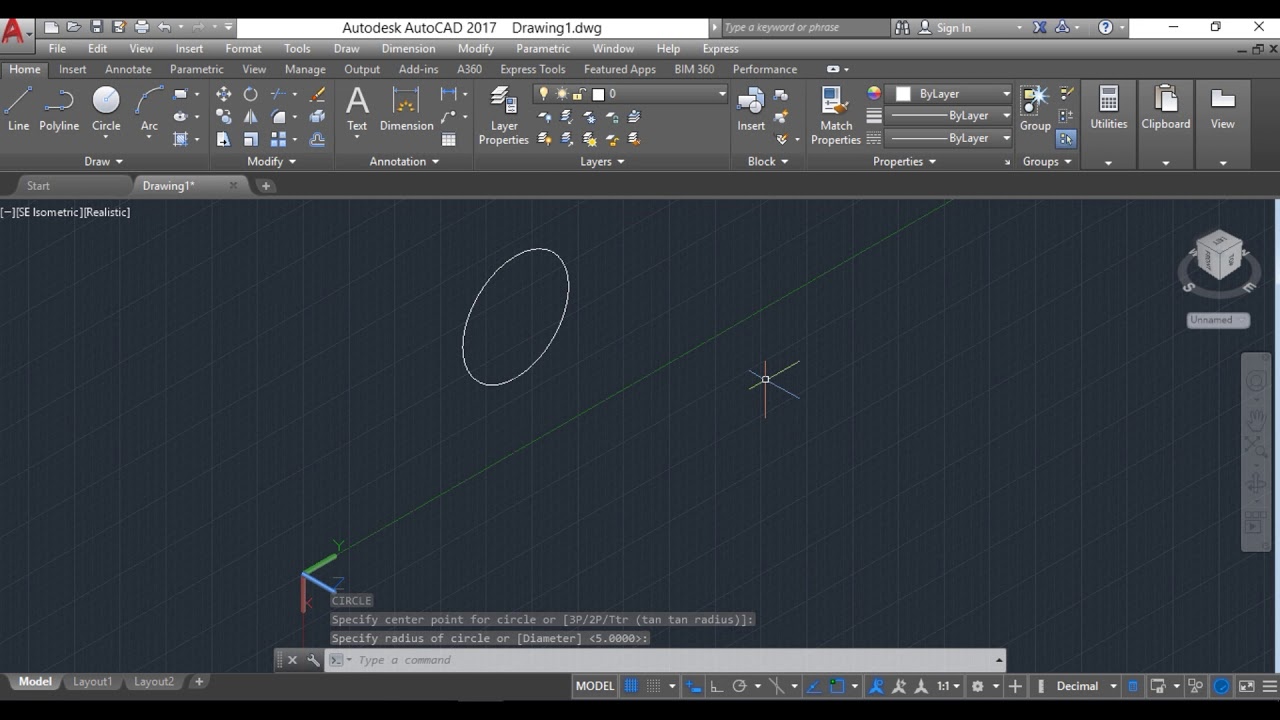This screenshot has height=720, width=1280.
Task: Click the MODEL space button in status bar
Action: point(595,686)
